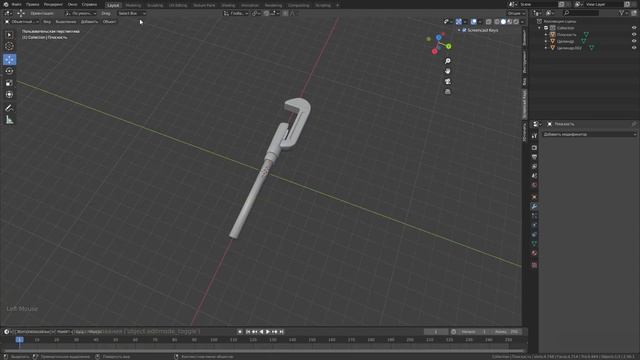This screenshot has height=360, width=640.
Task: Expand the Цилиндр.002 tree item
Action: (x=546, y=48)
